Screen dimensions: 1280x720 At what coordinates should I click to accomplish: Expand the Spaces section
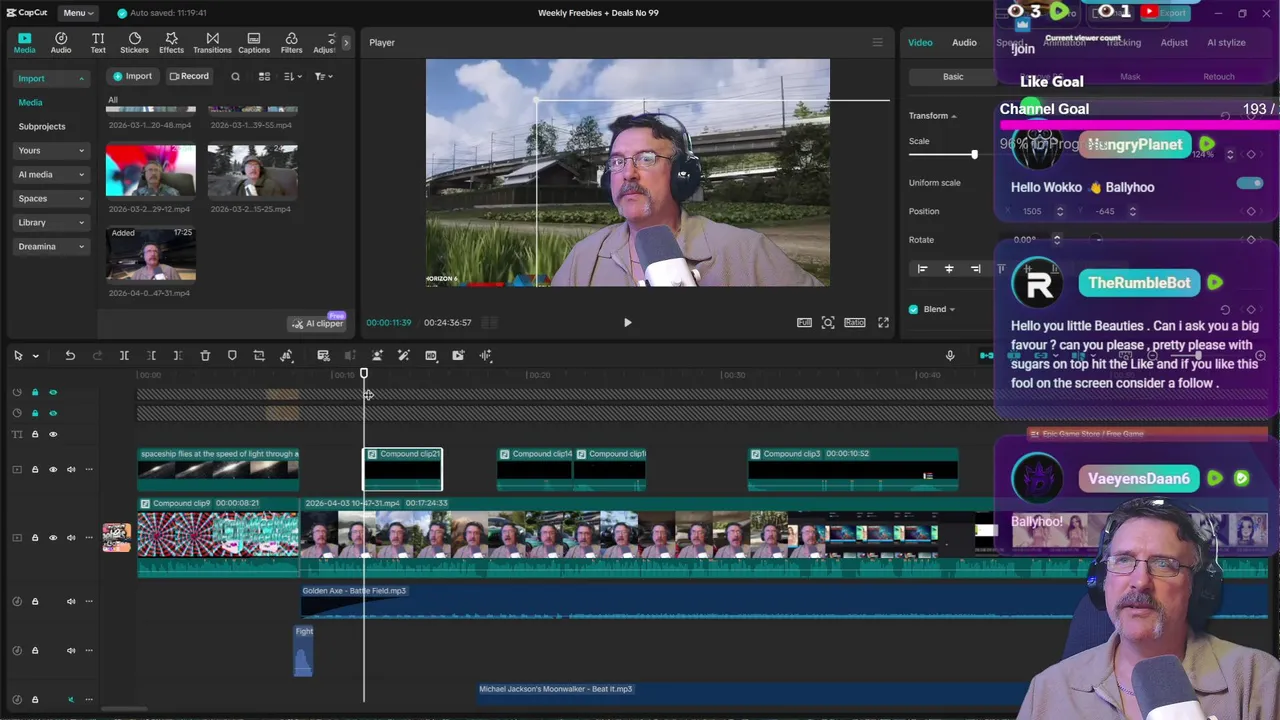point(51,198)
